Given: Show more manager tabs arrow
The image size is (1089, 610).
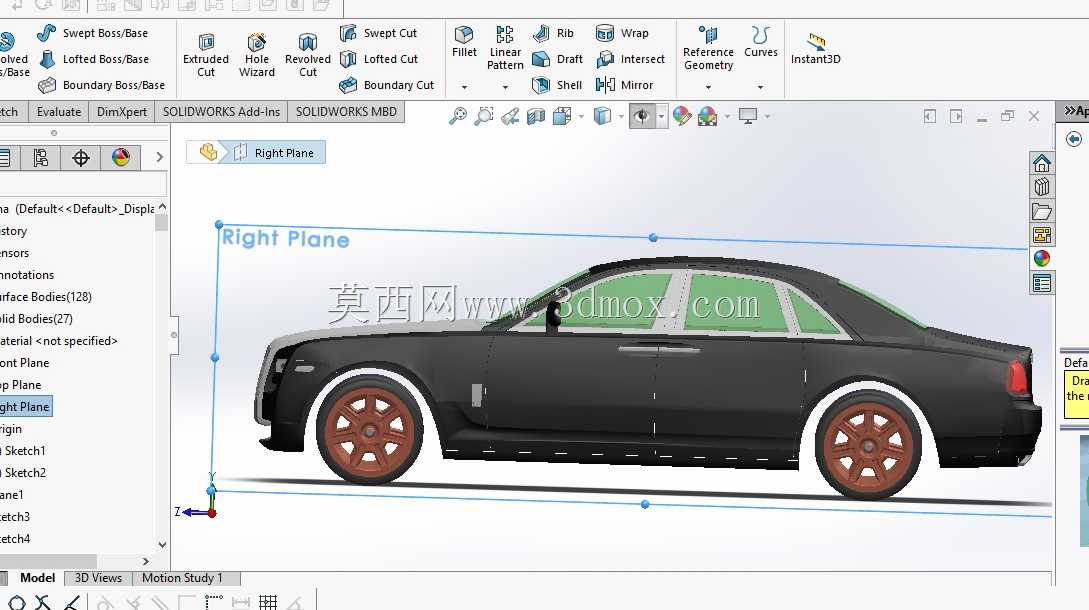Looking at the screenshot, I should 159,157.
